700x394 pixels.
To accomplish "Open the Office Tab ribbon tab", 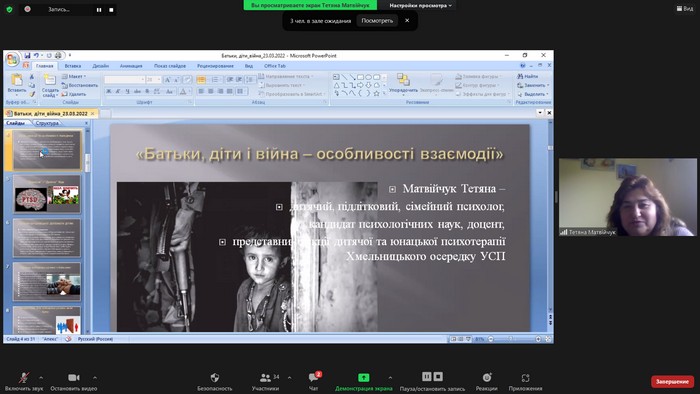I will point(275,66).
